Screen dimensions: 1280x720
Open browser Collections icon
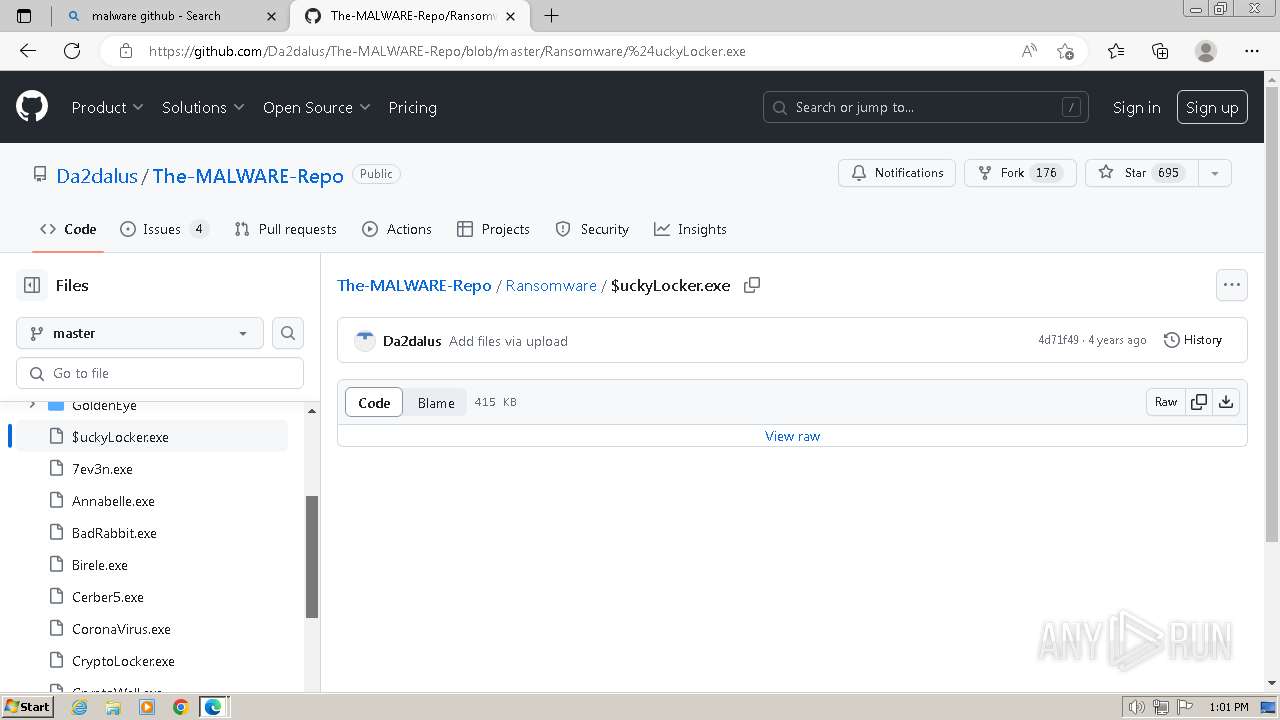click(1160, 51)
